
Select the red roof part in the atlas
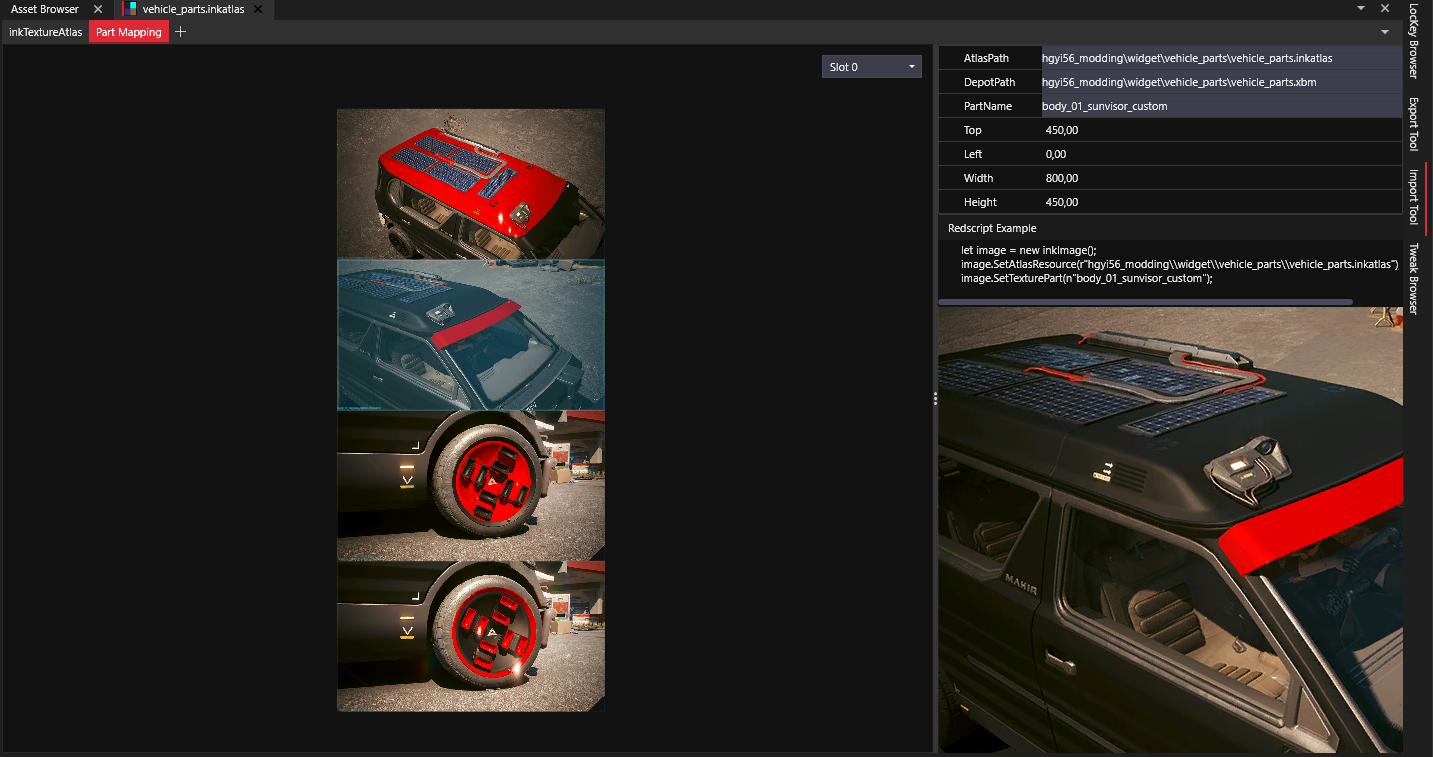tap(470, 184)
